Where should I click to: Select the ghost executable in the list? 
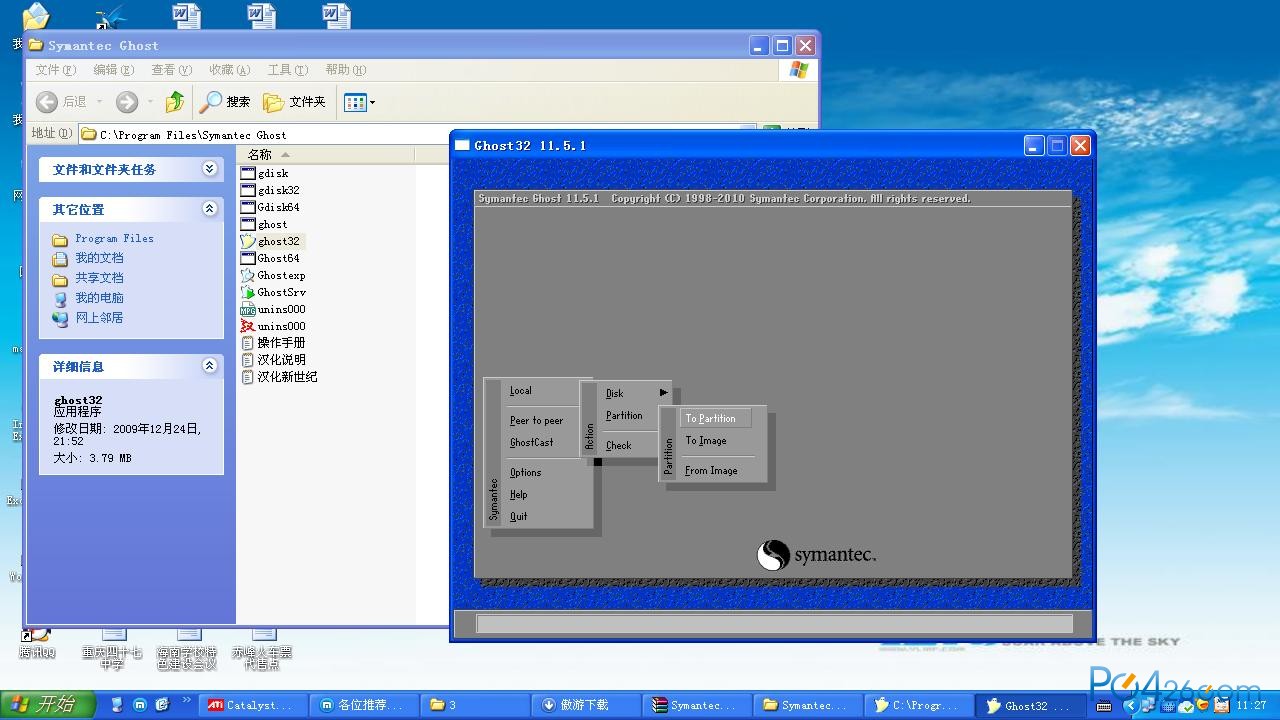265,224
